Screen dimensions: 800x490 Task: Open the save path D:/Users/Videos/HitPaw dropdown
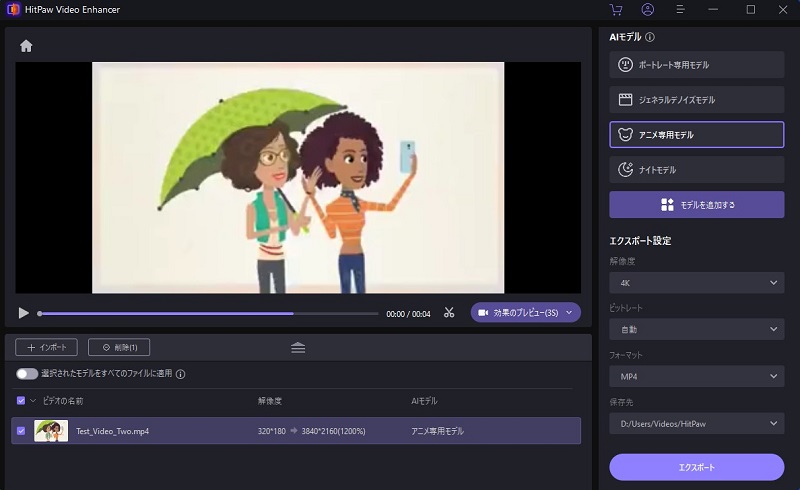tap(696, 423)
